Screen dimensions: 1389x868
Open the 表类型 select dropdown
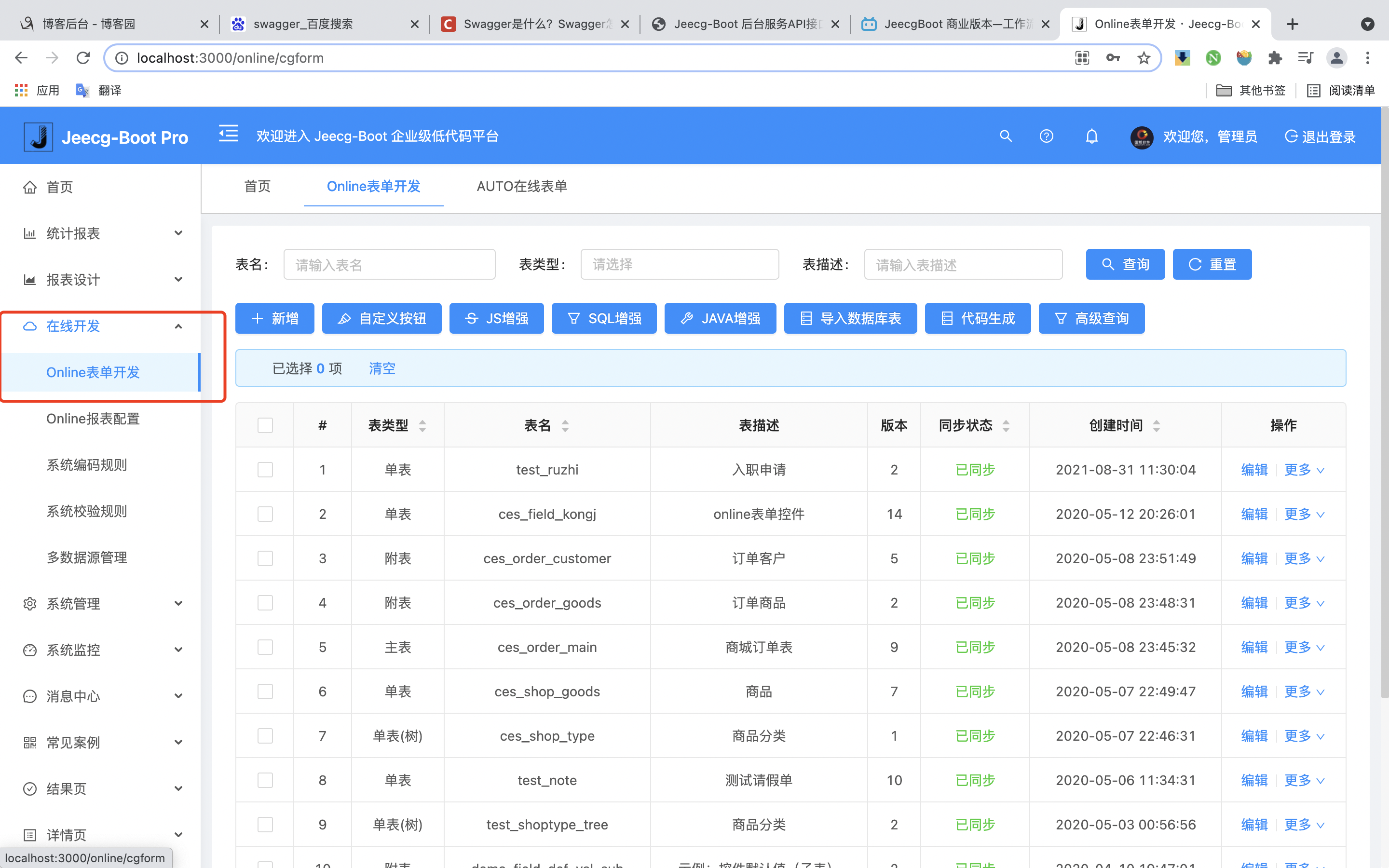click(679, 264)
